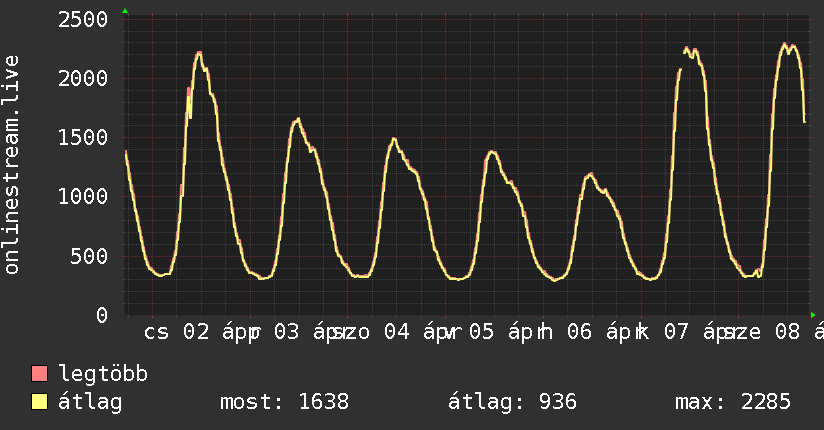The height and width of the screenshot is (430, 824).
Task: Click the 2500 y-axis label
Action: point(84,20)
